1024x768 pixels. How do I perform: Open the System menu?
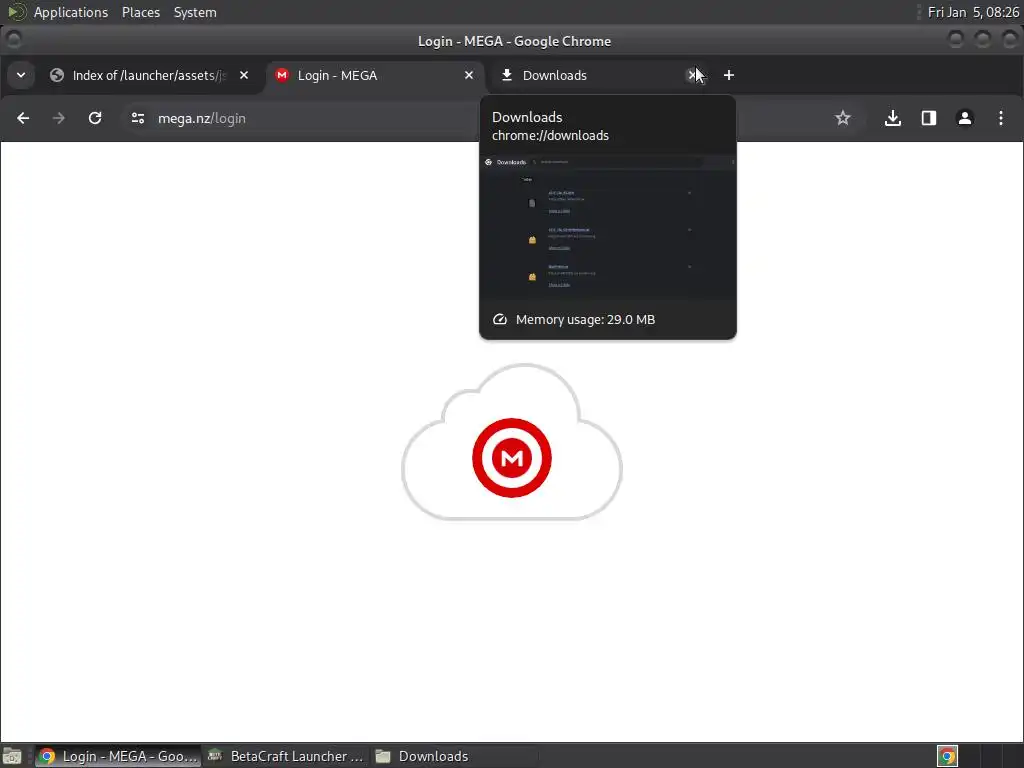point(195,12)
